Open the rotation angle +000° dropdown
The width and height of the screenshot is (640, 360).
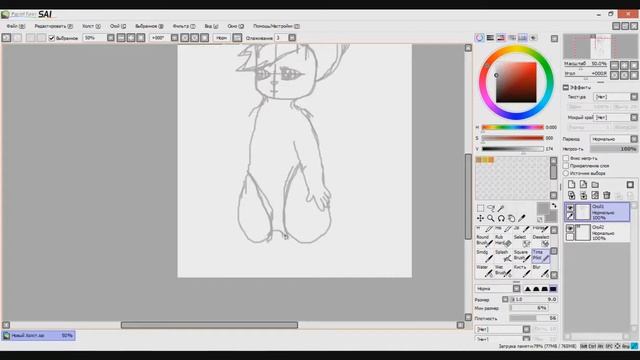click(174, 38)
